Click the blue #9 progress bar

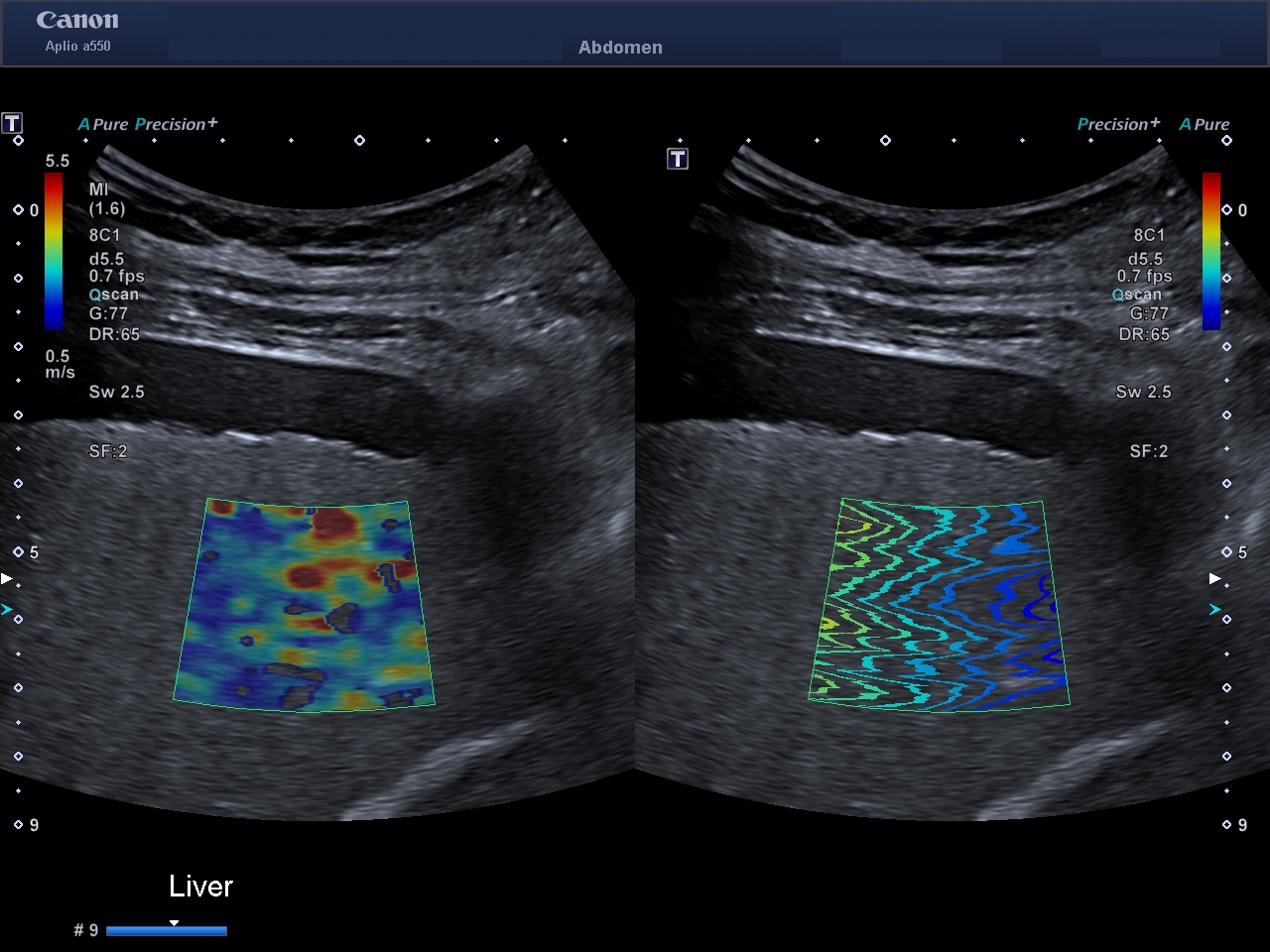point(167,931)
